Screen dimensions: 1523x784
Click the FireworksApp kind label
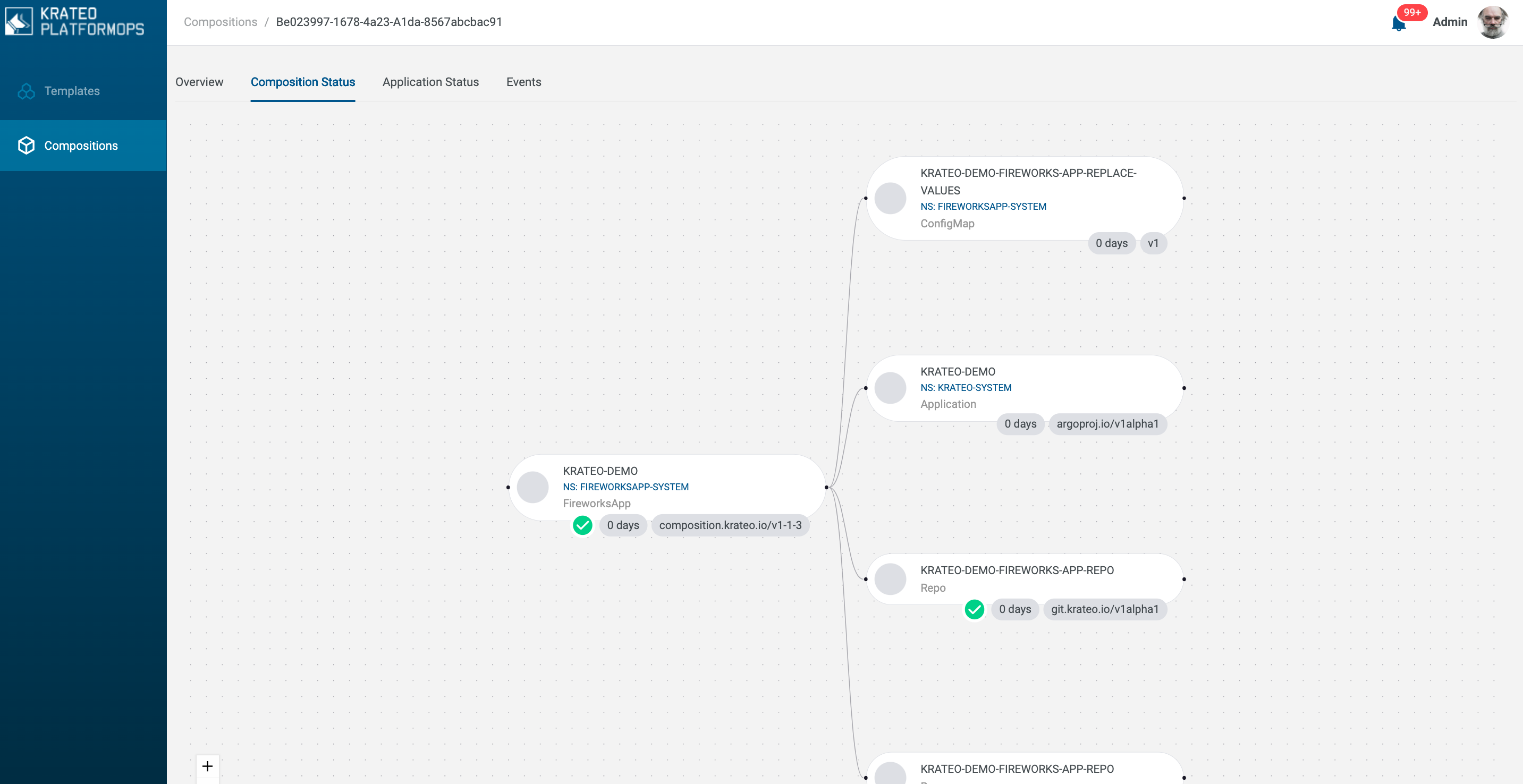click(x=597, y=504)
